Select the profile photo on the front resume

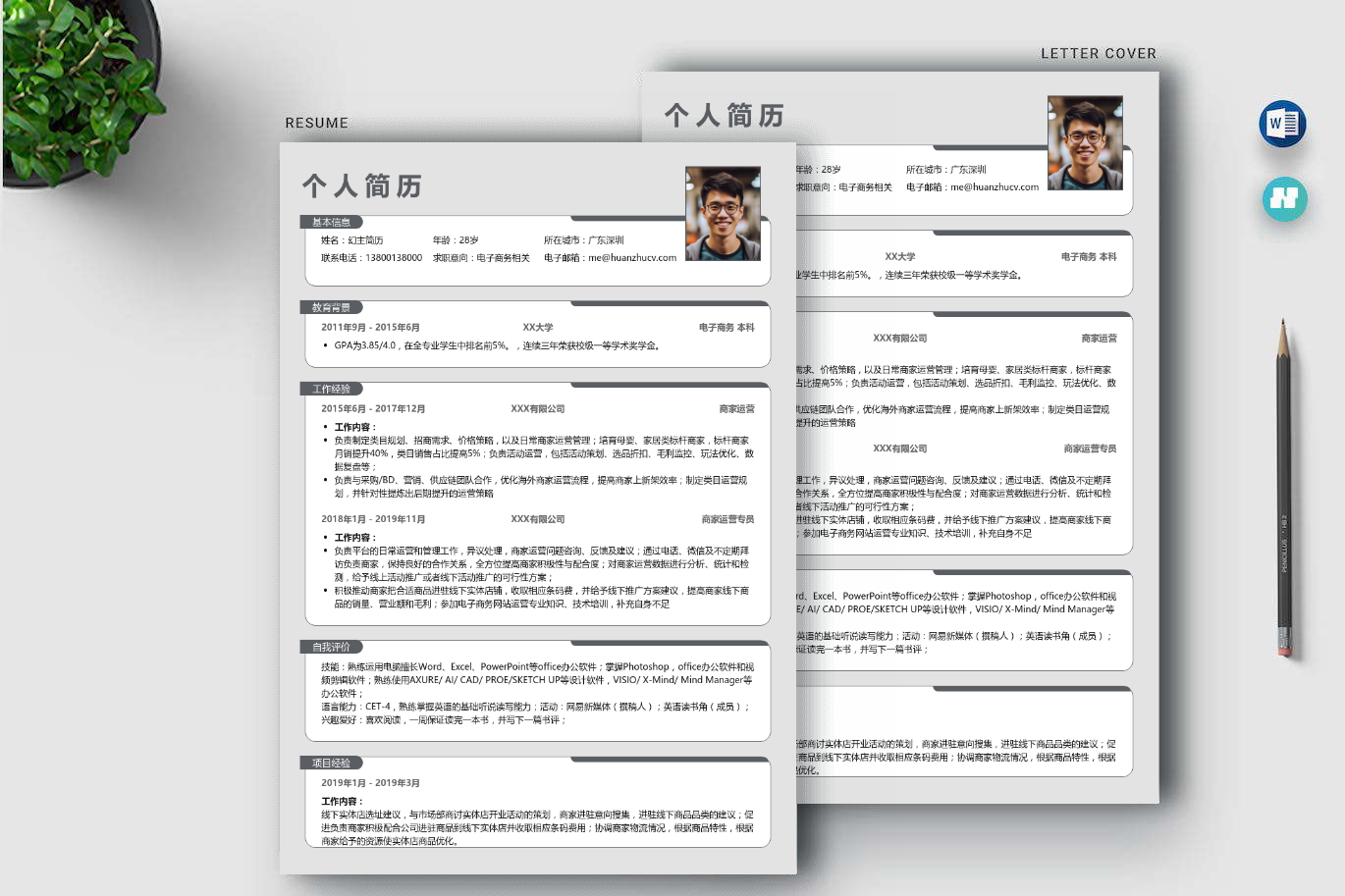723,214
